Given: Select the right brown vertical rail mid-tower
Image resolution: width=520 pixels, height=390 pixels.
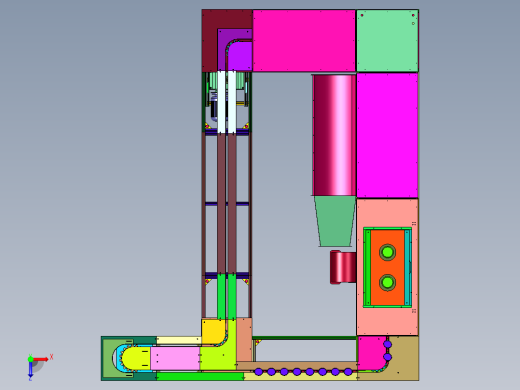Looking at the screenshot, I should click(232, 203).
